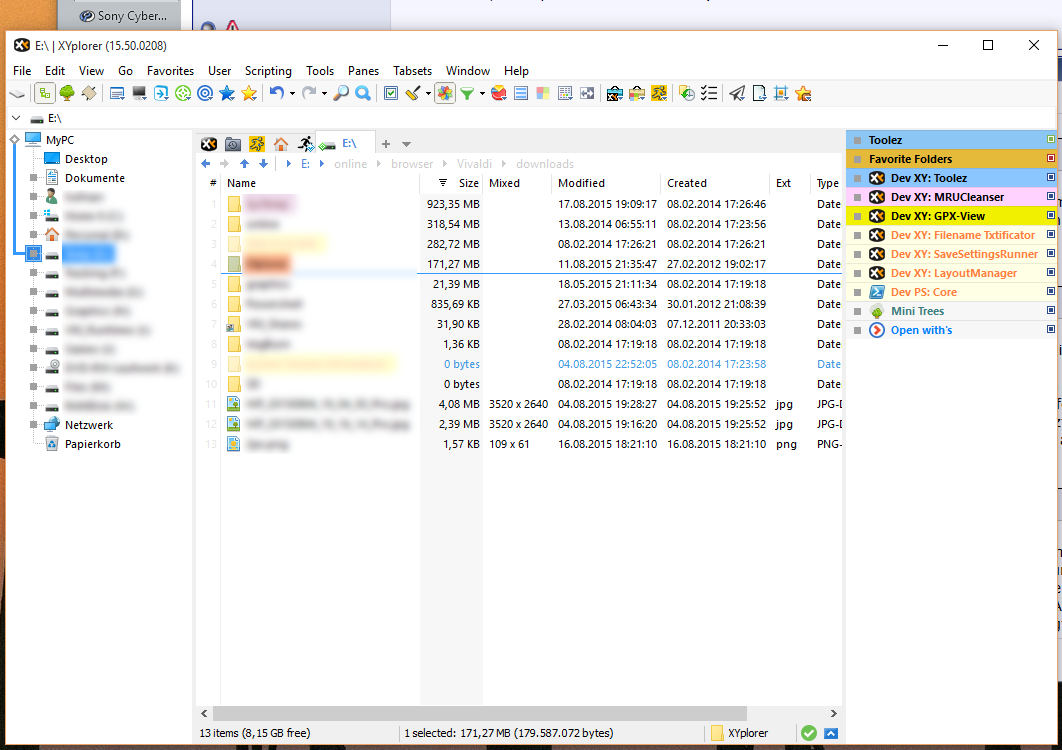Click the Undo arrow toolbar icon
Viewport: 1062px width, 750px height.
click(276, 93)
